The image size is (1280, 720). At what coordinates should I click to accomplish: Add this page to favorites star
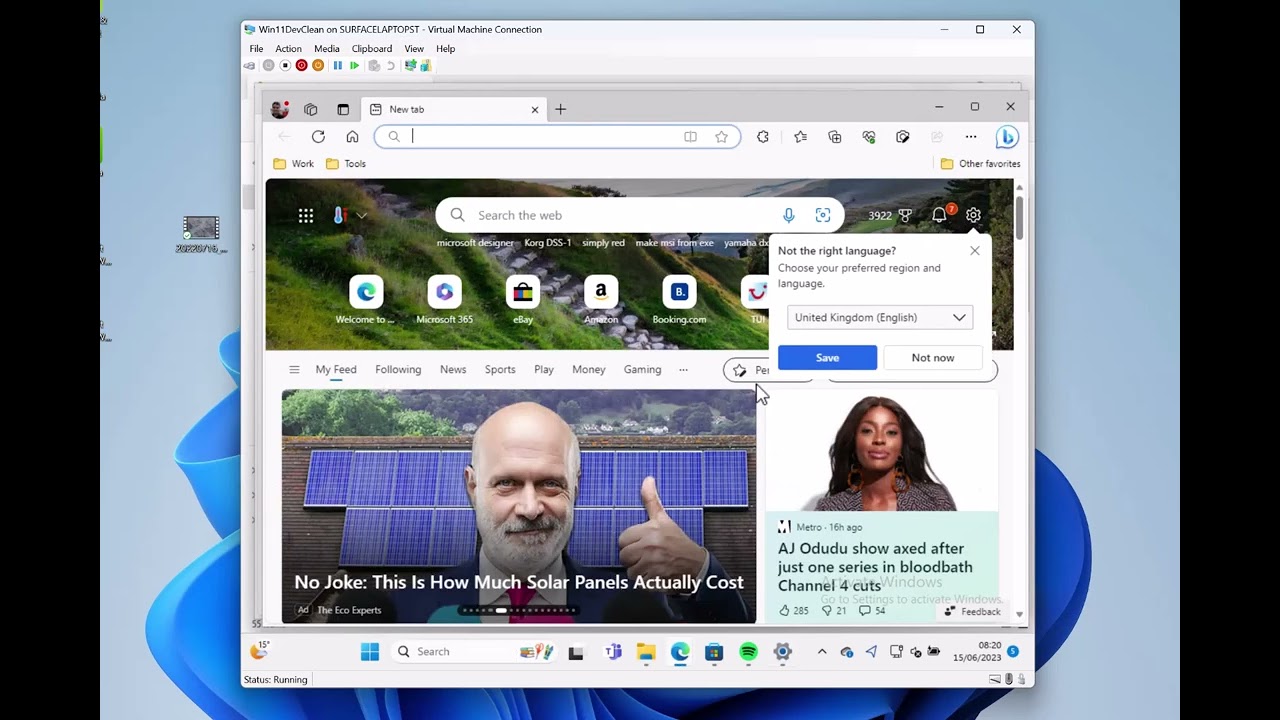pos(721,137)
